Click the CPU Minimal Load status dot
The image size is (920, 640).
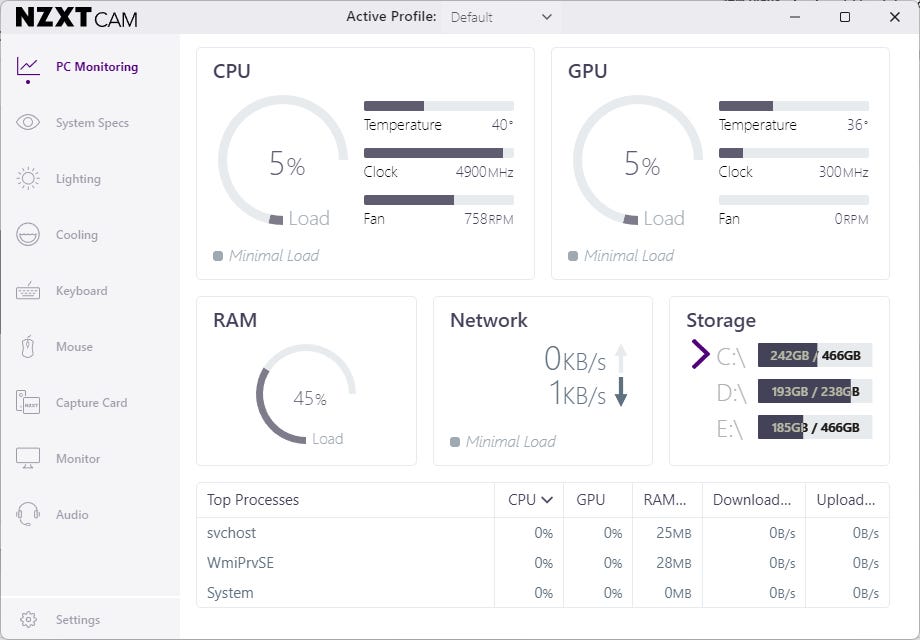(218, 256)
